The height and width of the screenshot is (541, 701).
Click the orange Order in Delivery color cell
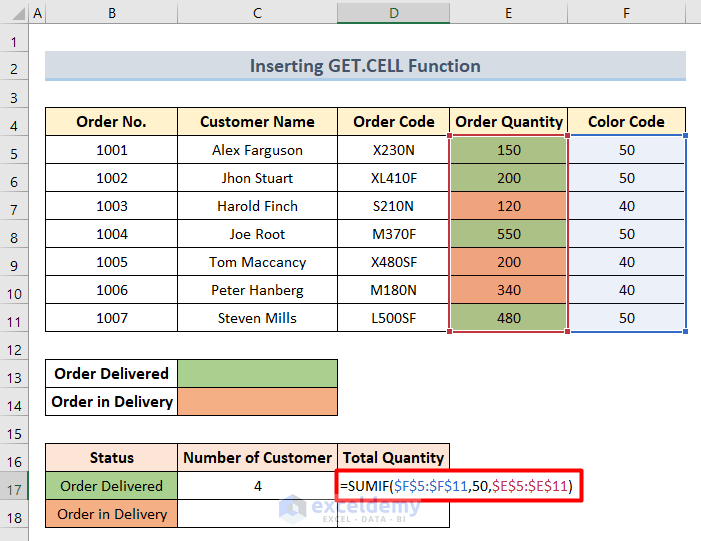click(257, 402)
